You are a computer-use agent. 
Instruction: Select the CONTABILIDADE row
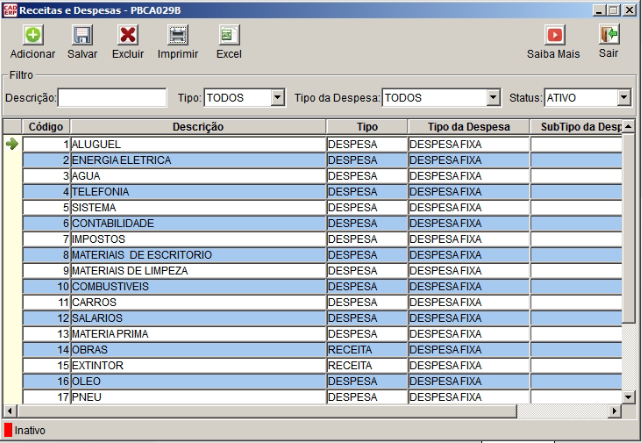pyautogui.click(x=322, y=223)
